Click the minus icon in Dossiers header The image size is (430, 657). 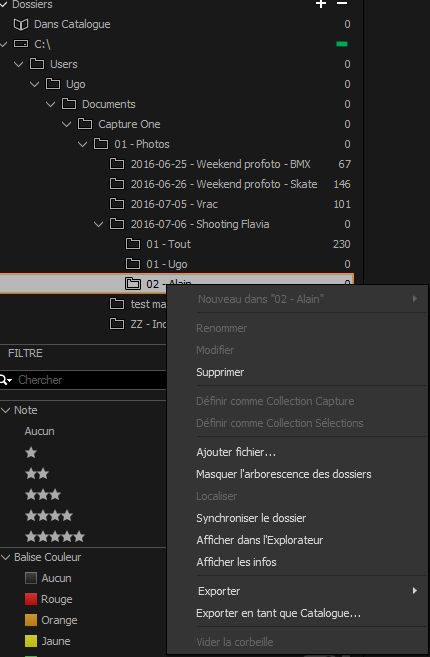pyautogui.click(x=342, y=3)
